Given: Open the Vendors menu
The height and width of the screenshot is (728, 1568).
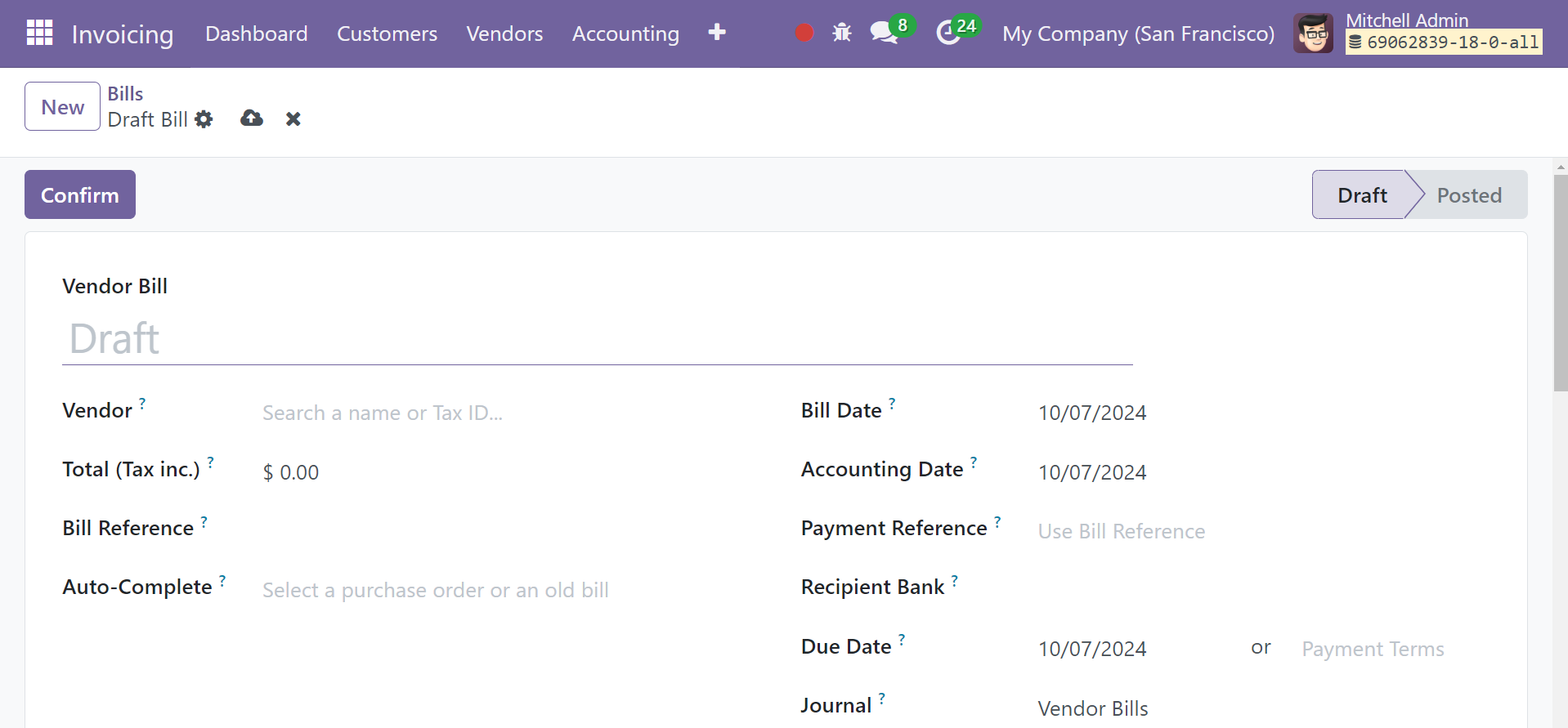Looking at the screenshot, I should click(x=504, y=33).
